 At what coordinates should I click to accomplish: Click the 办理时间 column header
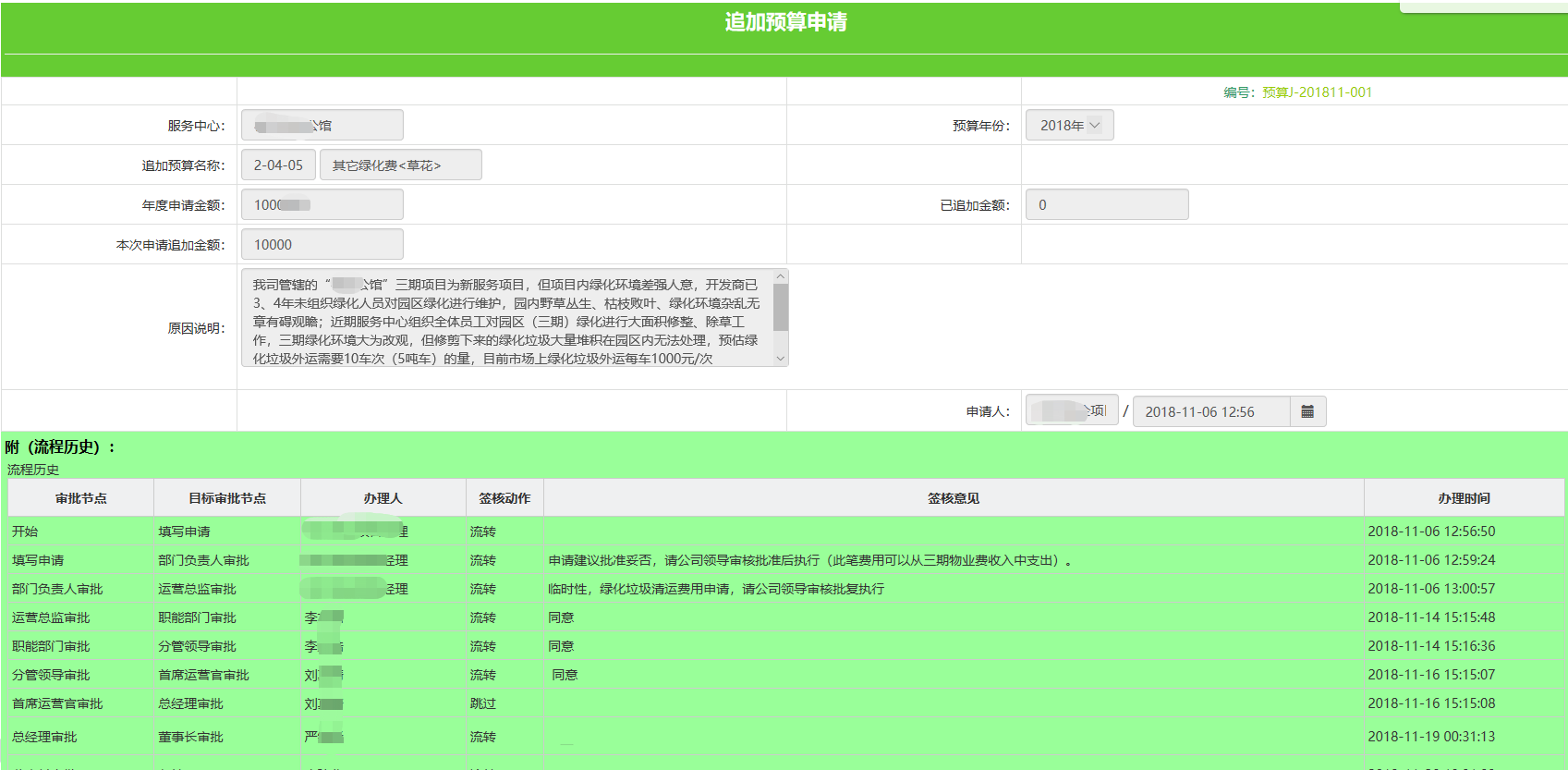[1464, 498]
